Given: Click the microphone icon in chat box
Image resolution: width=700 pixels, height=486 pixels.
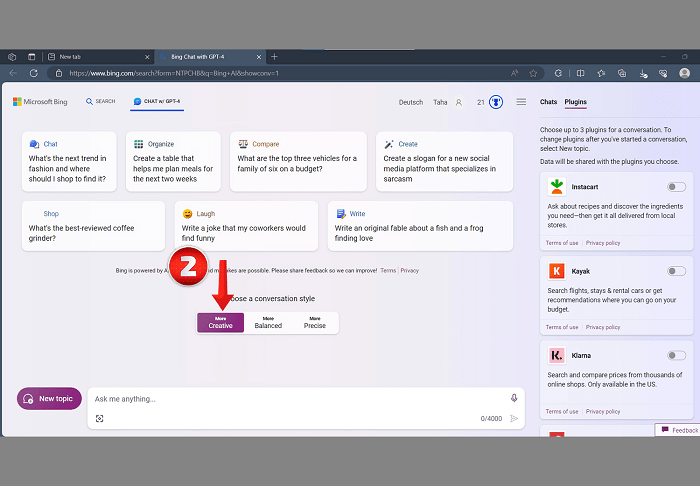Looking at the screenshot, I should point(514,398).
